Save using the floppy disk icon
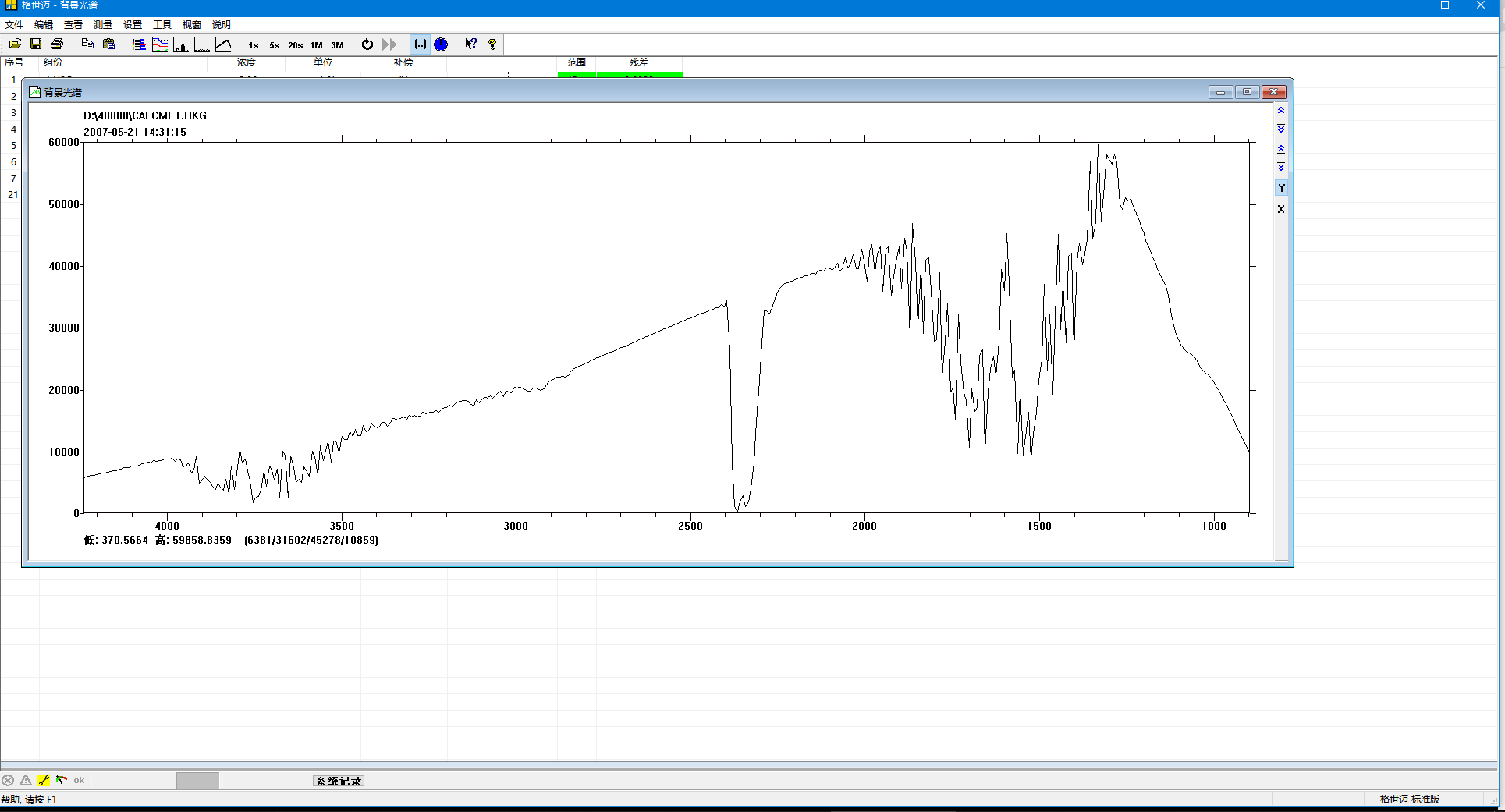Image resolution: width=1505 pixels, height=812 pixels. click(36, 44)
